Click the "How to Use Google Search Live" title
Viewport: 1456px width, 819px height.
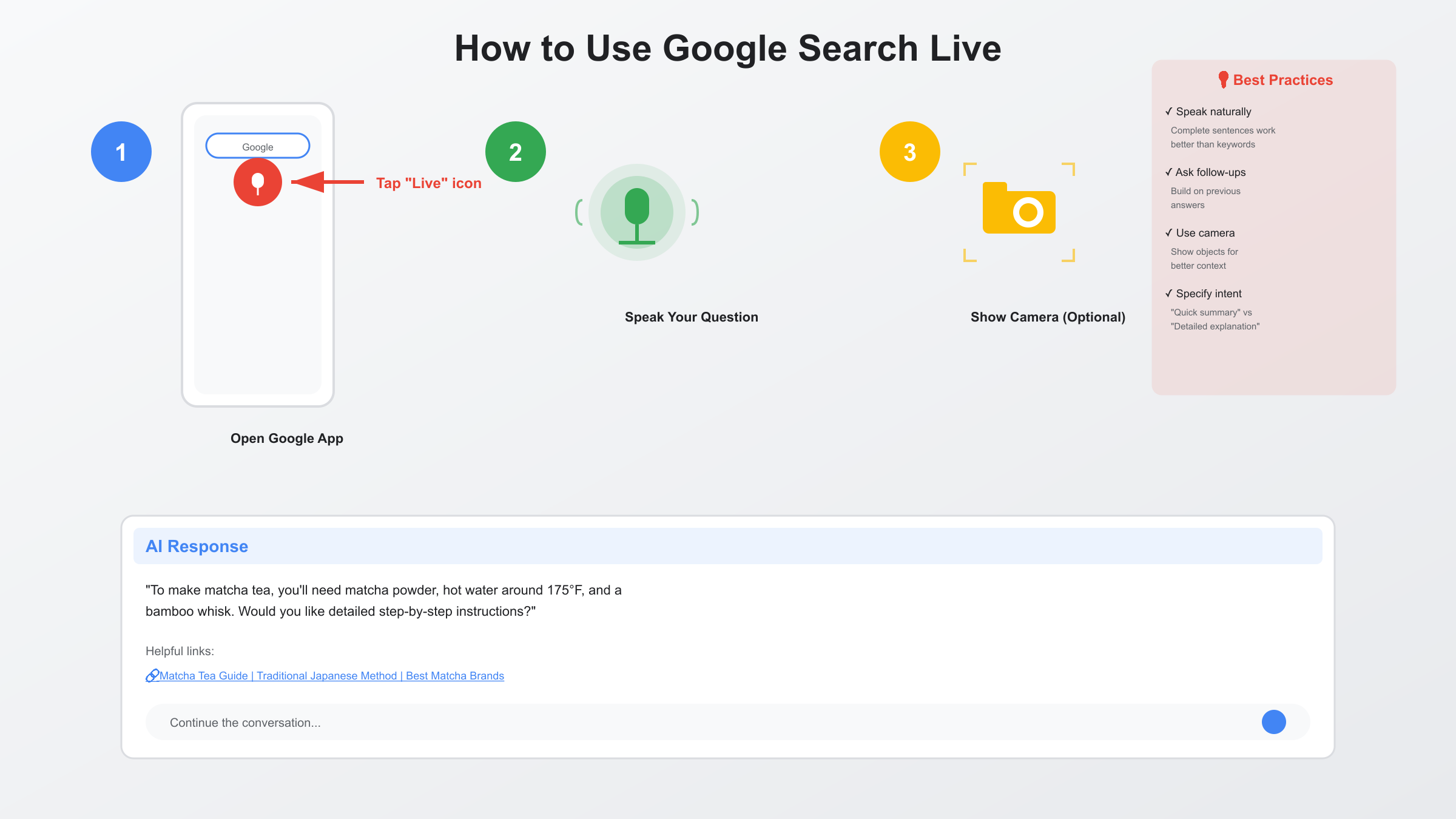[728, 49]
